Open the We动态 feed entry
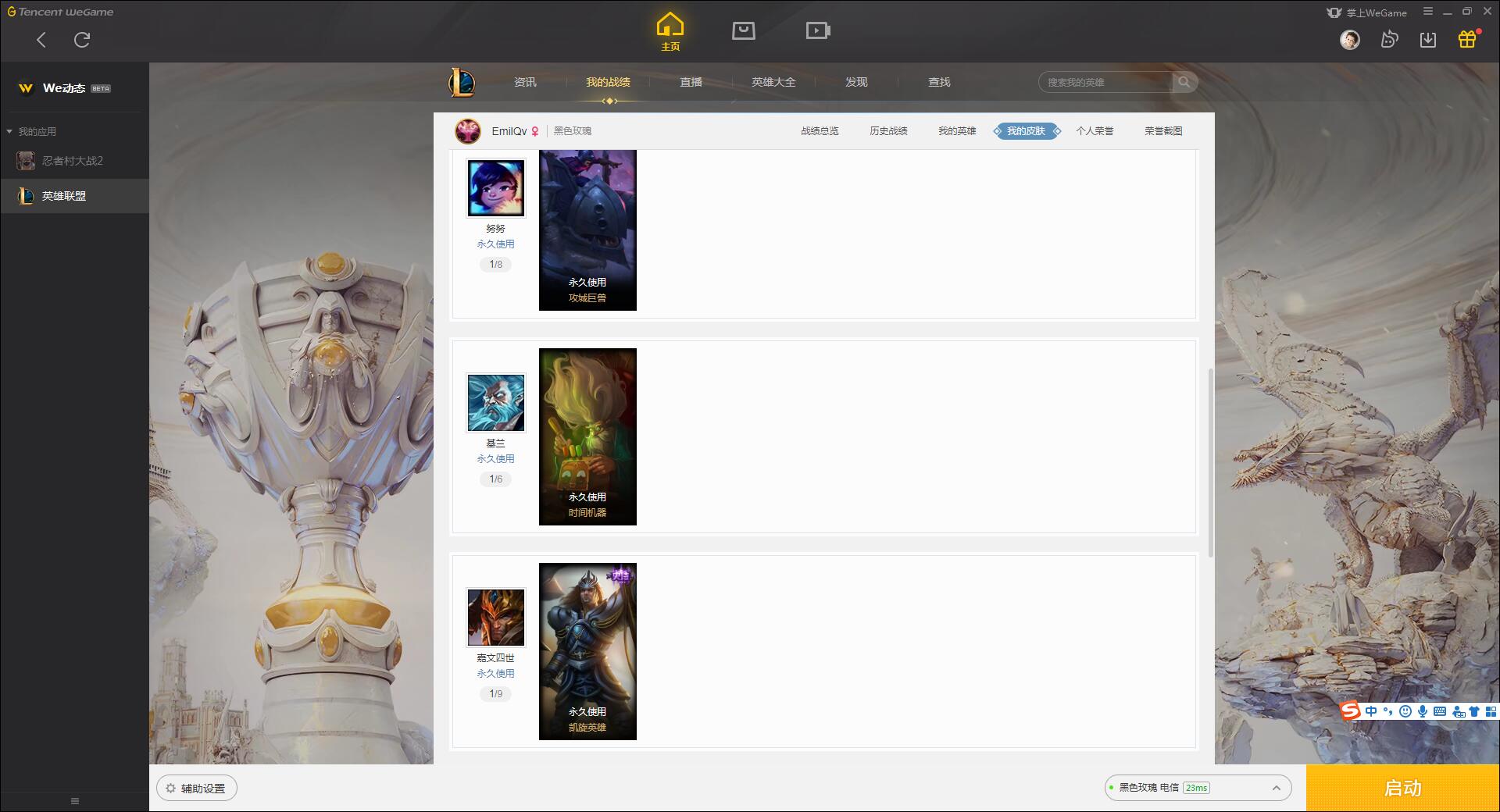1500x812 pixels. (x=64, y=88)
